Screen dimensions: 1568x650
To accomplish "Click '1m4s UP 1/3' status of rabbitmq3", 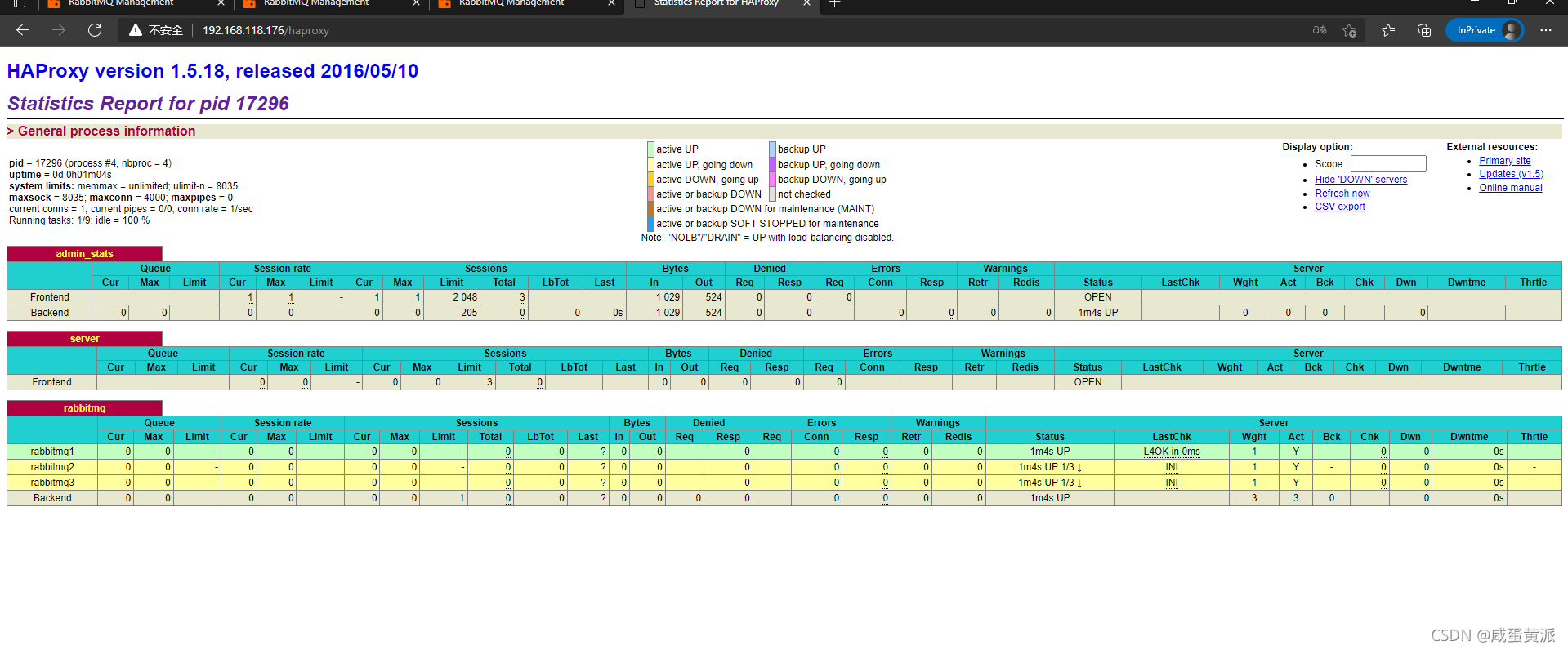I will pyautogui.click(x=1049, y=483).
